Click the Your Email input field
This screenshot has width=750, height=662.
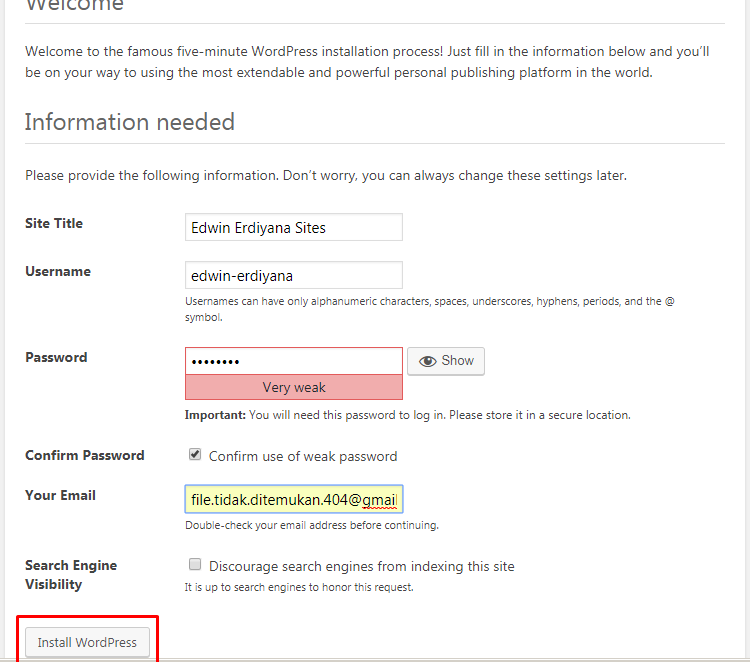(x=294, y=499)
